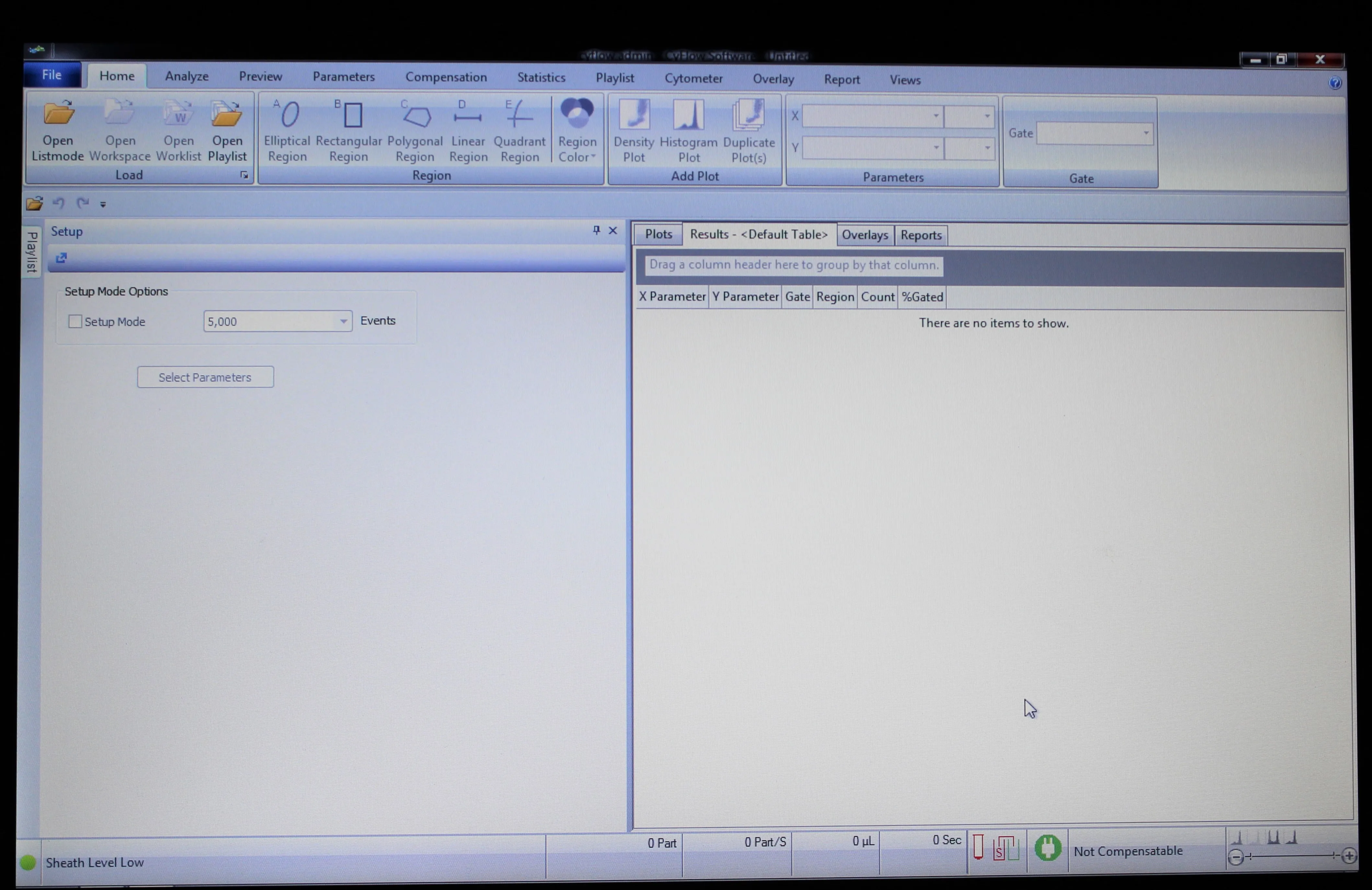Open the Playlist ribbon tab
1372x890 pixels.
pos(614,78)
